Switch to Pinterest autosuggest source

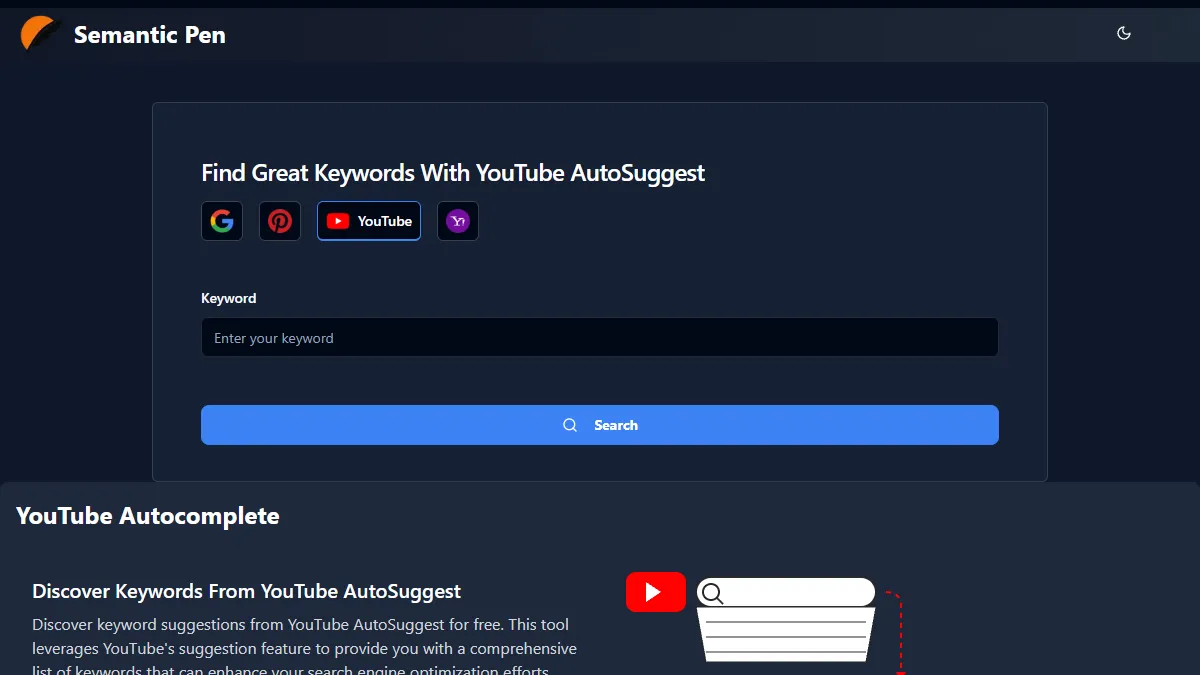point(280,221)
